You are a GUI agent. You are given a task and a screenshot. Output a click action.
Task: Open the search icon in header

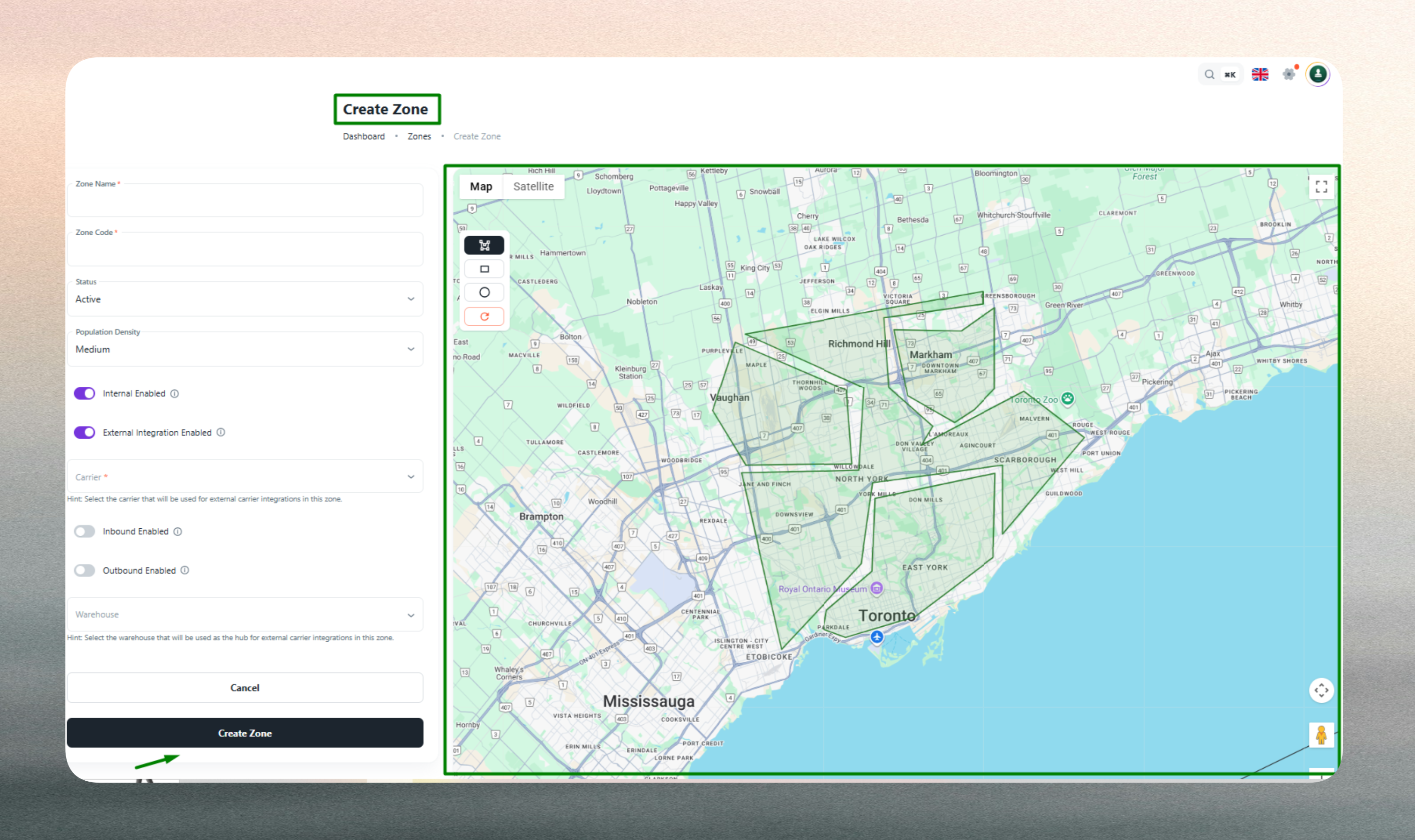pos(1209,75)
